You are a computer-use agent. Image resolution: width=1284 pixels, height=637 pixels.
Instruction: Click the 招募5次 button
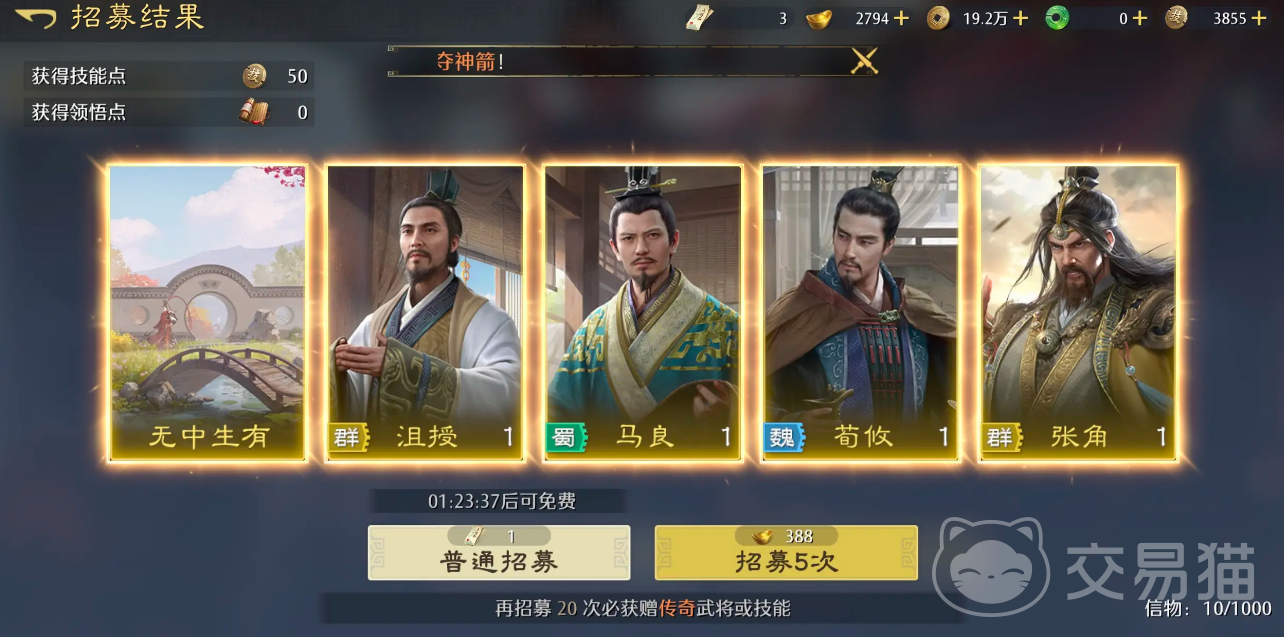coord(786,553)
